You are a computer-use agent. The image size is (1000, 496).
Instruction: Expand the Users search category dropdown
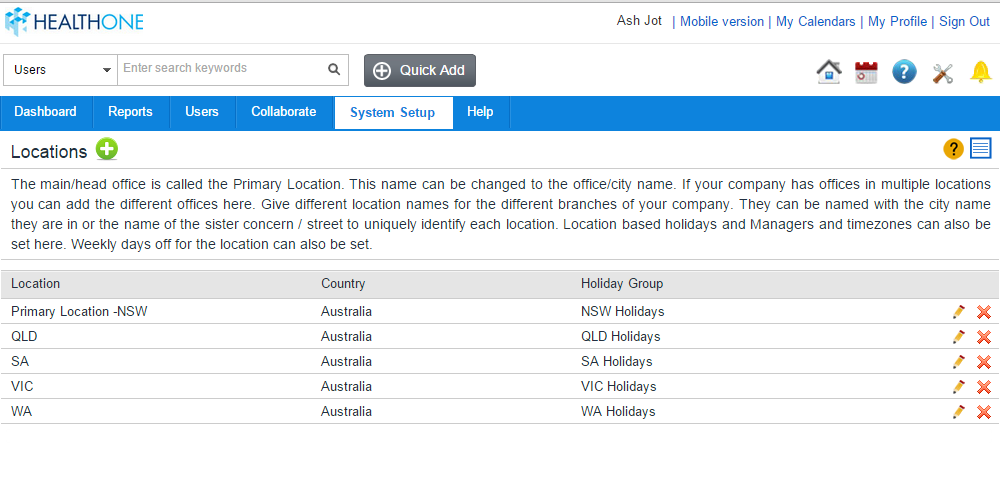coord(60,70)
